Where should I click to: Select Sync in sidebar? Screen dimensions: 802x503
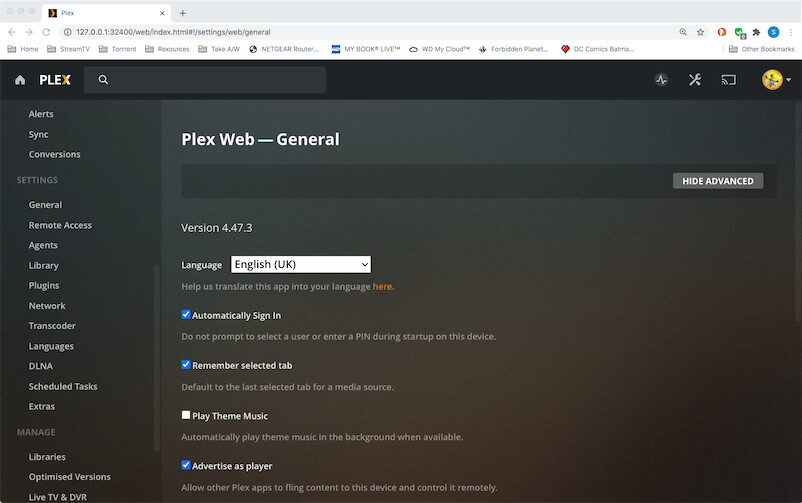coord(38,135)
